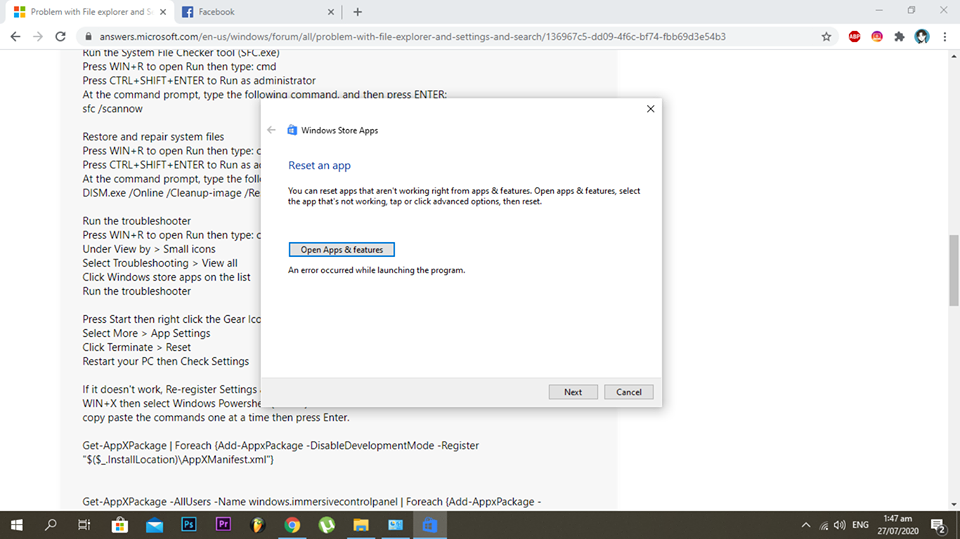Launch Microsoft Store from the taskbar
960x539 pixels.
point(119,525)
